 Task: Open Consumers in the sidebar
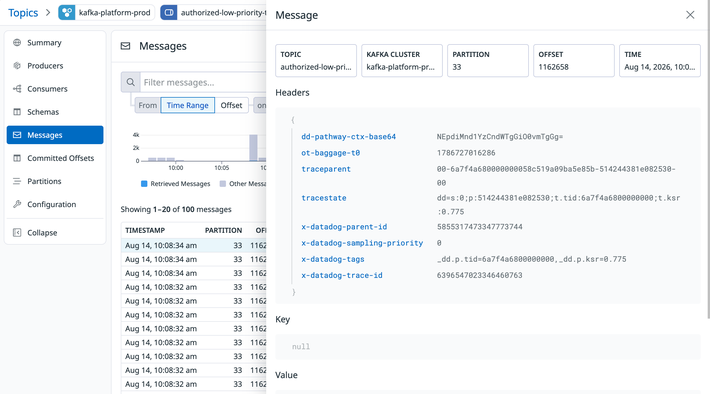point(55,89)
